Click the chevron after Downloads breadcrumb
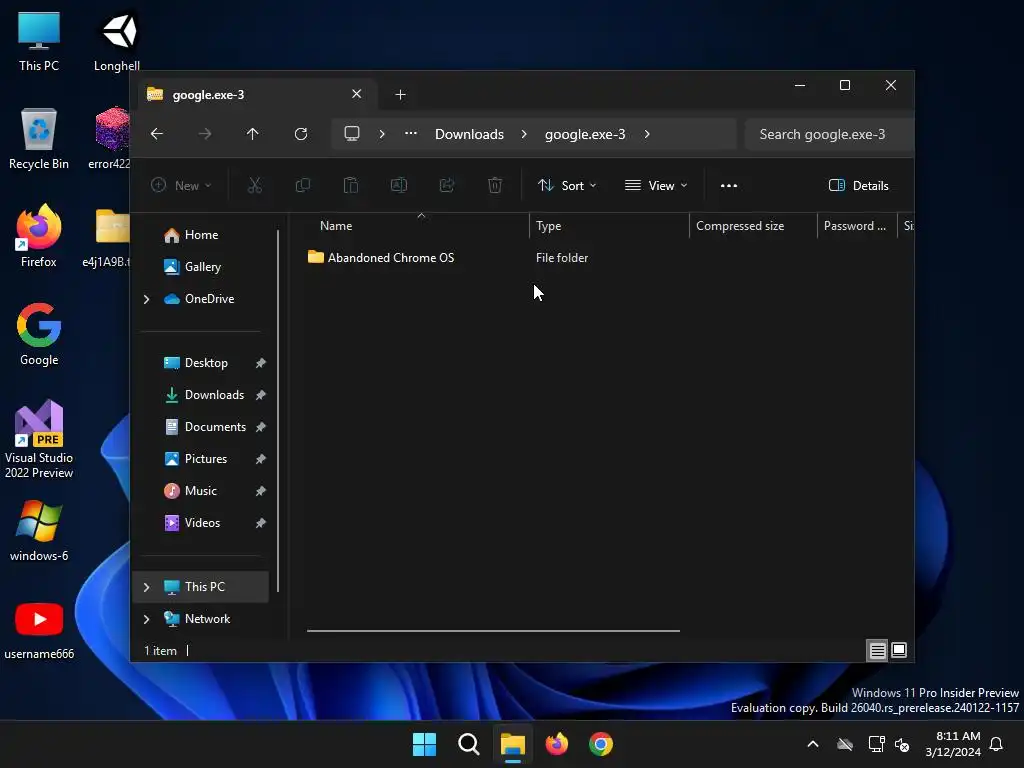This screenshot has height=768, width=1024. pyautogui.click(x=524, y=134)
